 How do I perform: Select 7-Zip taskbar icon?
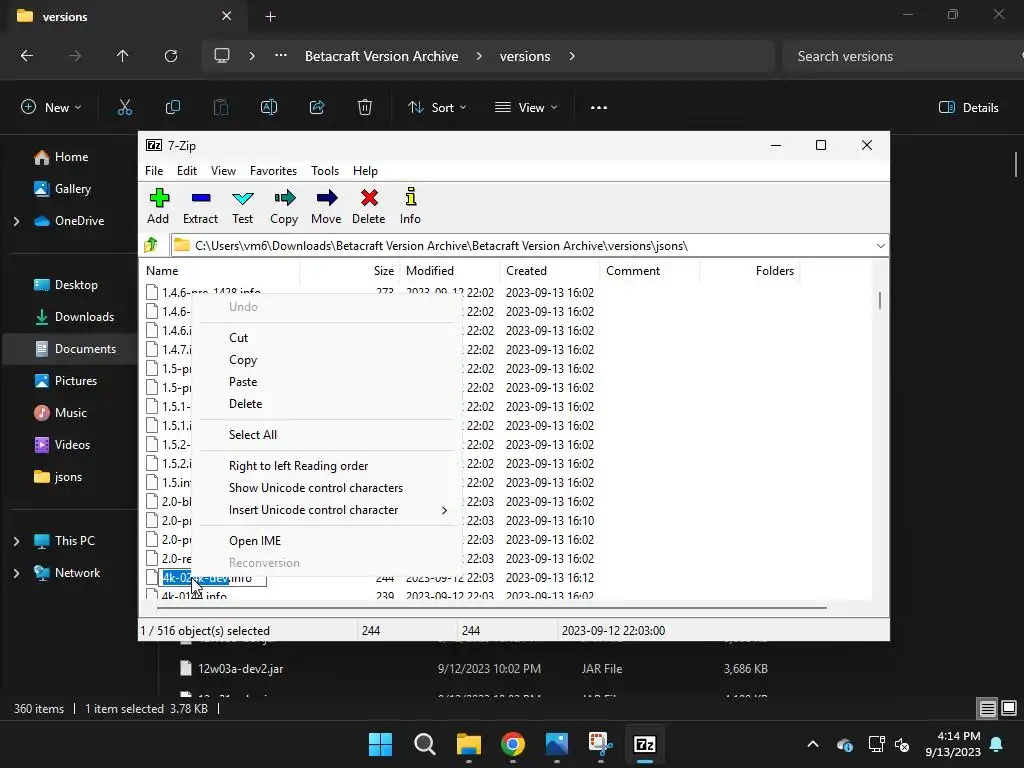(x=645, y=744)
